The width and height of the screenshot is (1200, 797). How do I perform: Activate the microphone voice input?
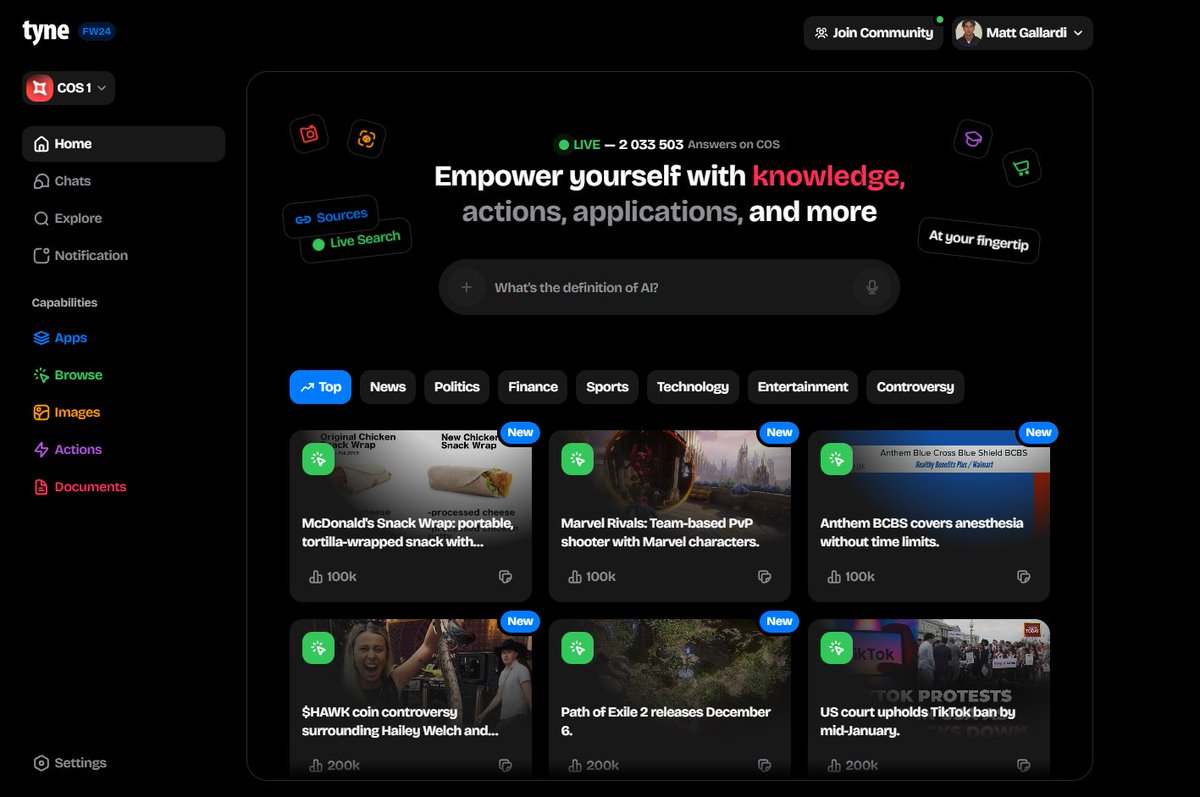coord(872,288)
